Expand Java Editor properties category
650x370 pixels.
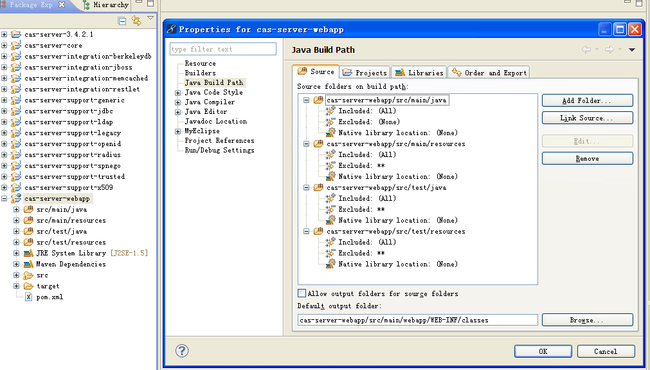click(x=177, y=112)
